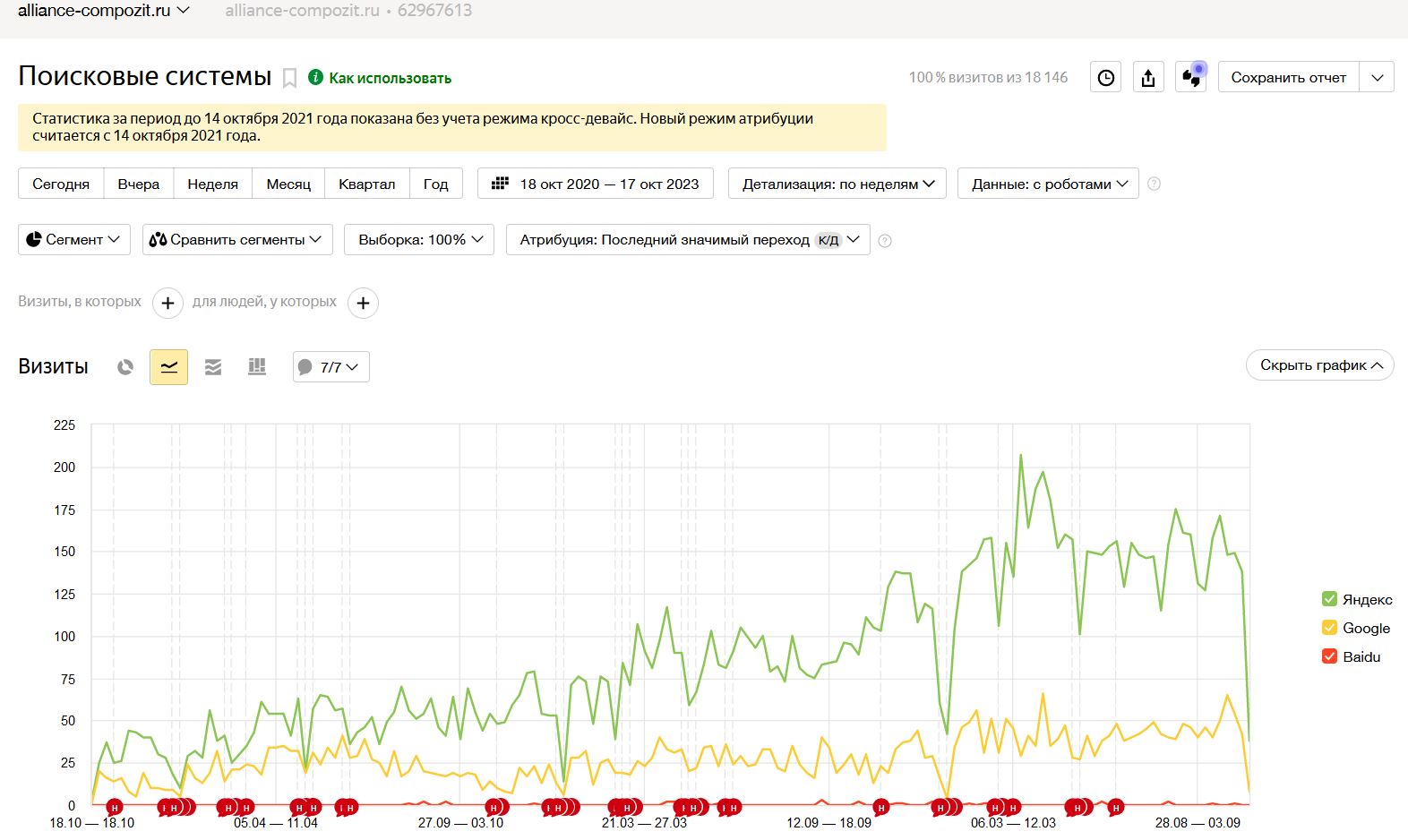The image size is (1408, 840).
Task: Open the alliance-compozit.ru site switcher
Action: point(104,11)
